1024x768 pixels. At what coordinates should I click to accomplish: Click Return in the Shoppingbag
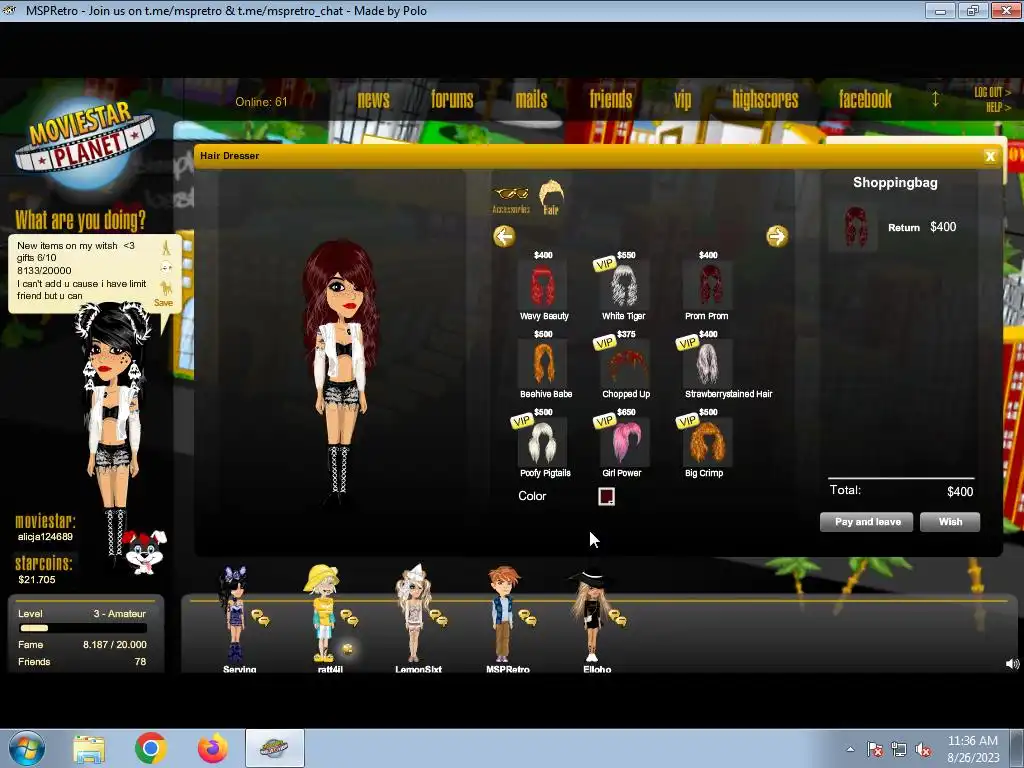(x=903, y=227)
